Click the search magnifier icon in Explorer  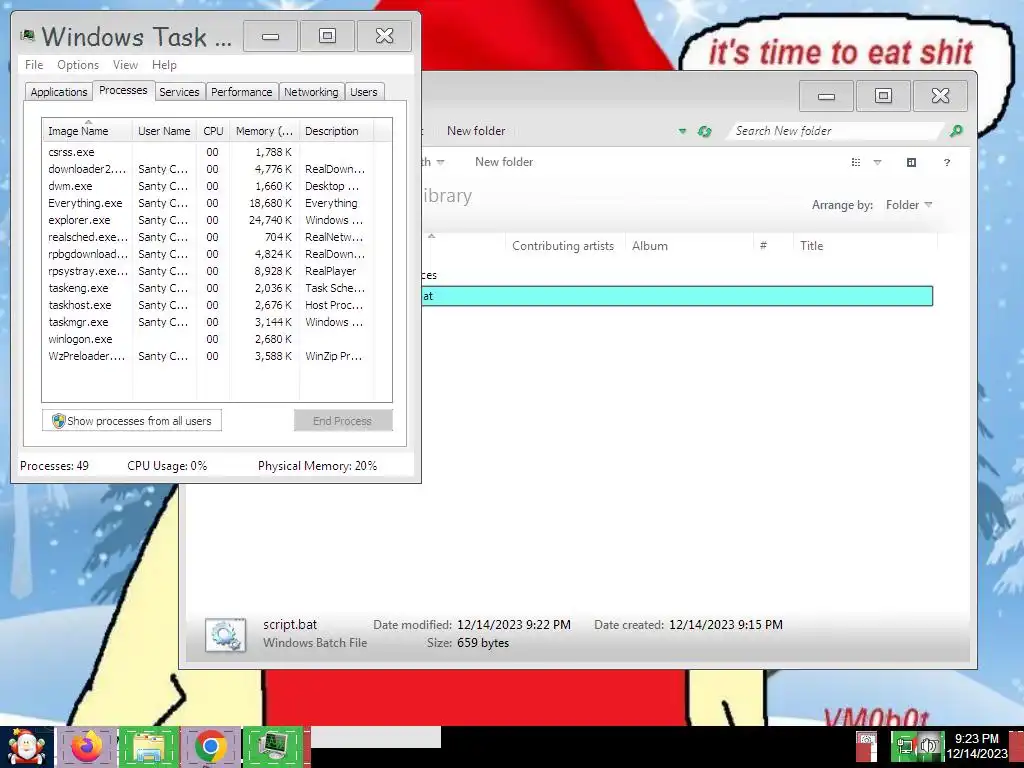(x=956, y=131)
